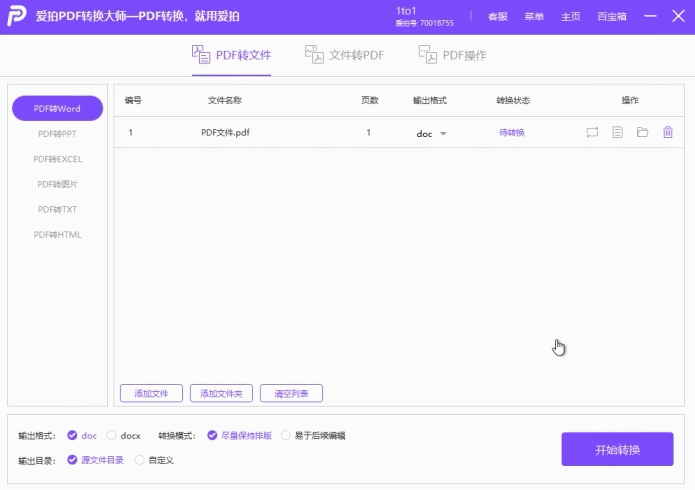Set output directory to 源文件目录
The image size is (695, 490).
(x=72, y=460)
